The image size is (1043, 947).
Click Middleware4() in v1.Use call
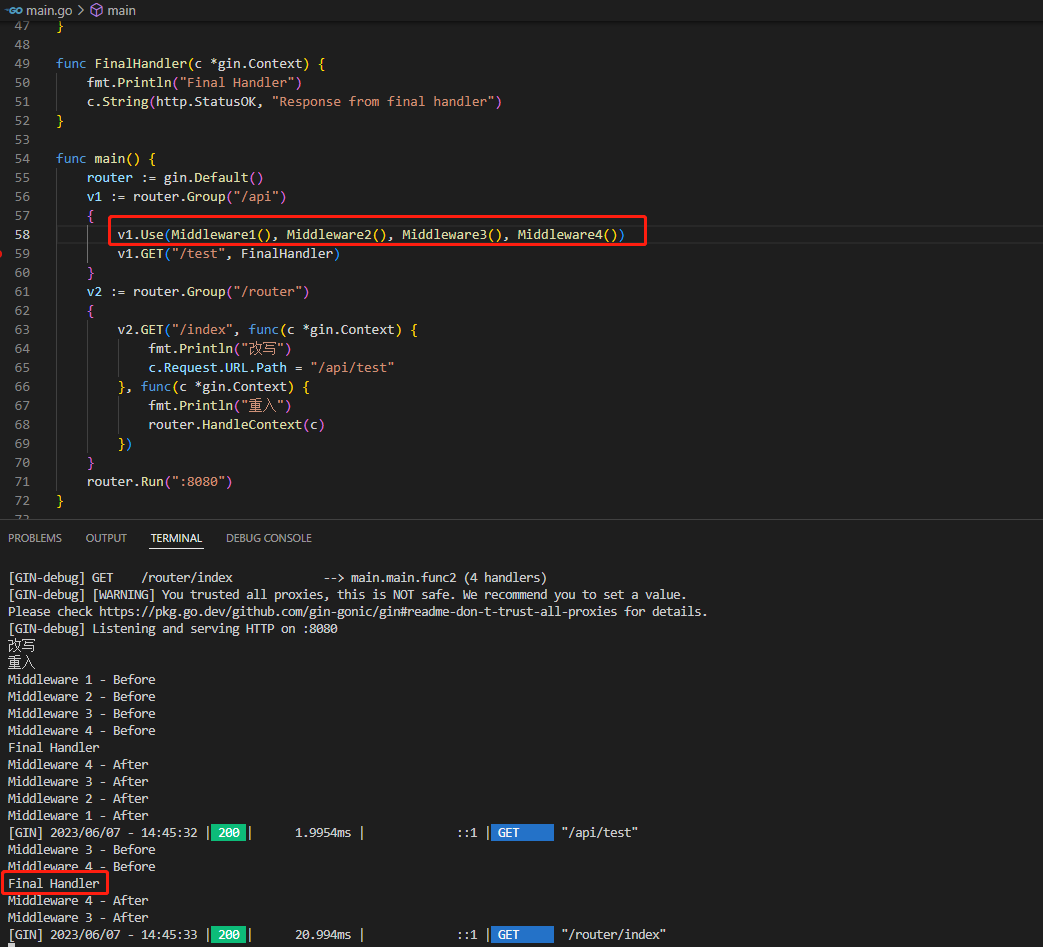click(x=567, y=235)
